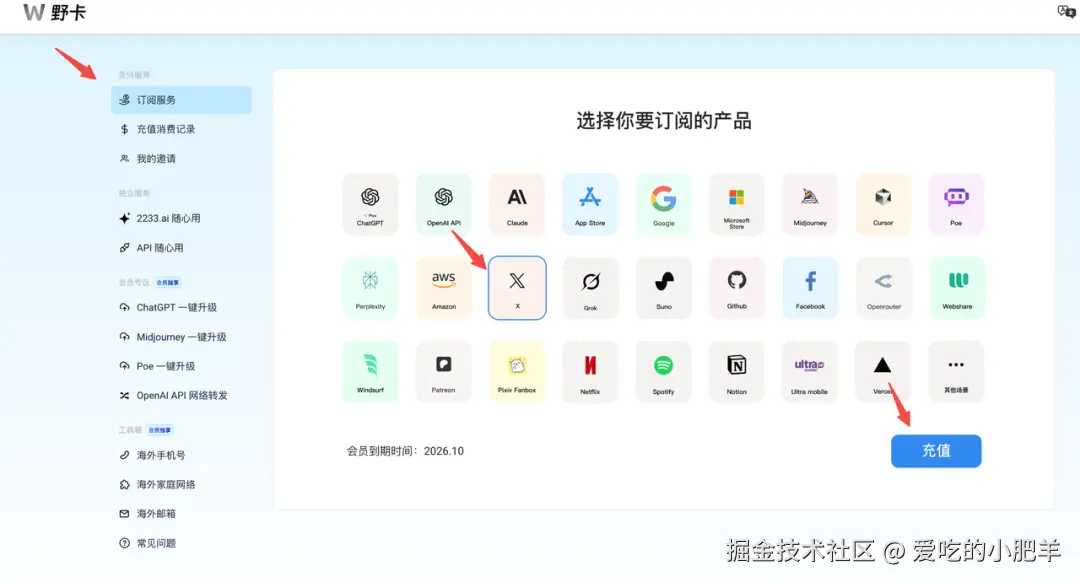Pick the Suno product tile
Image resolution: width=1080 pixels, height=583 pixels.
point(663,288)
